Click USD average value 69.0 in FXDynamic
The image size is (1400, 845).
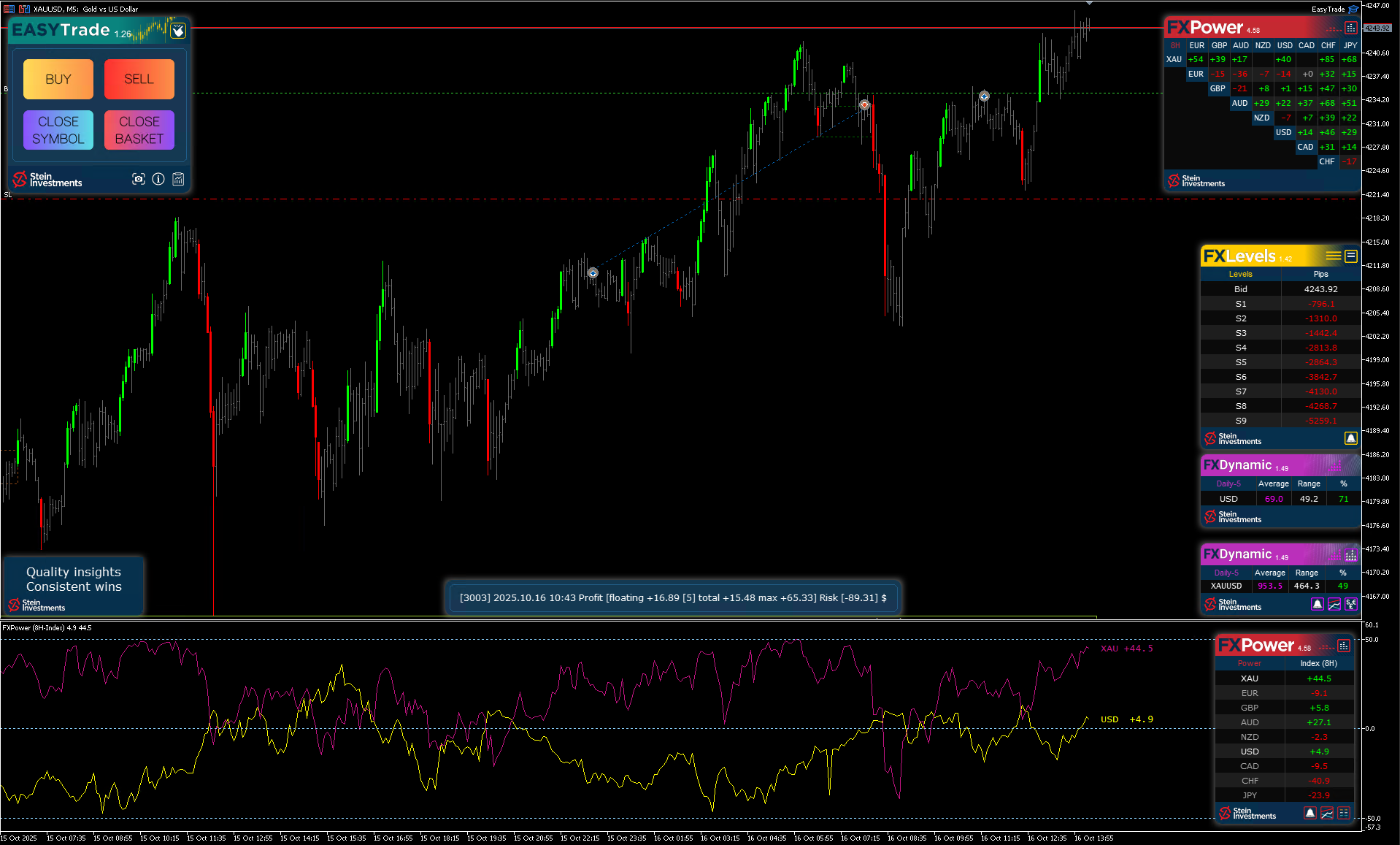tap(1274, 499)
